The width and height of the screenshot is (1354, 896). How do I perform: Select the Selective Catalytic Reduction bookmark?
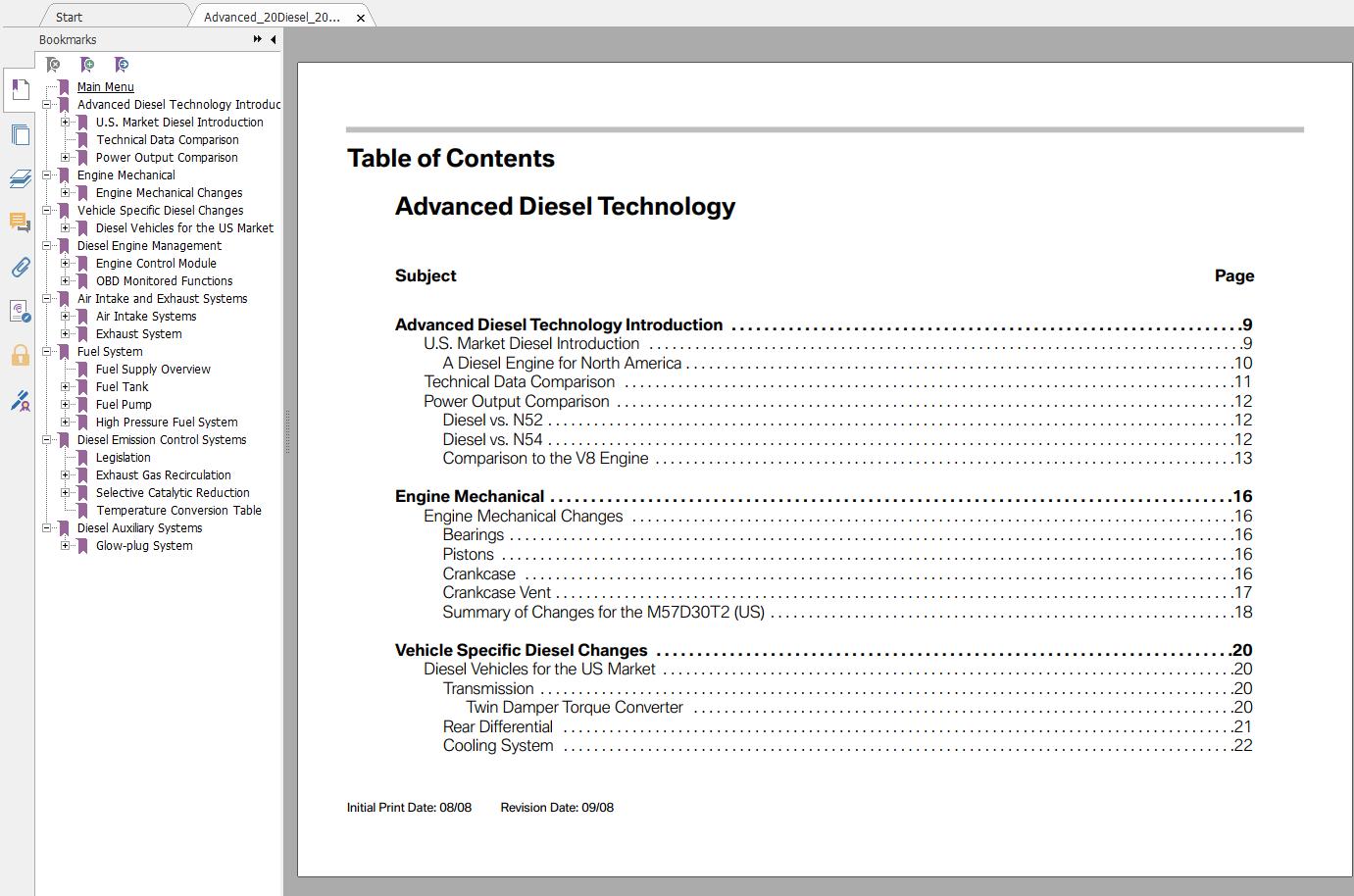(x=173, y=493)
